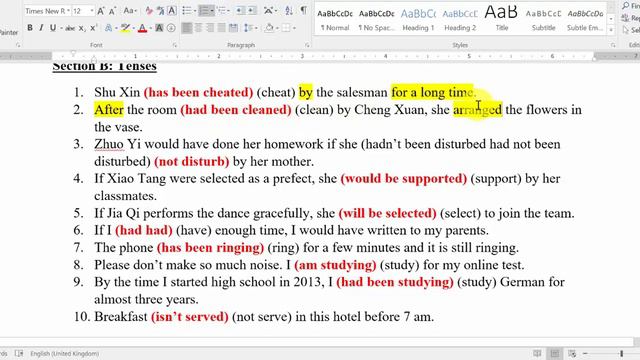Switch to Print Layout view

click(x=555, y=353)
